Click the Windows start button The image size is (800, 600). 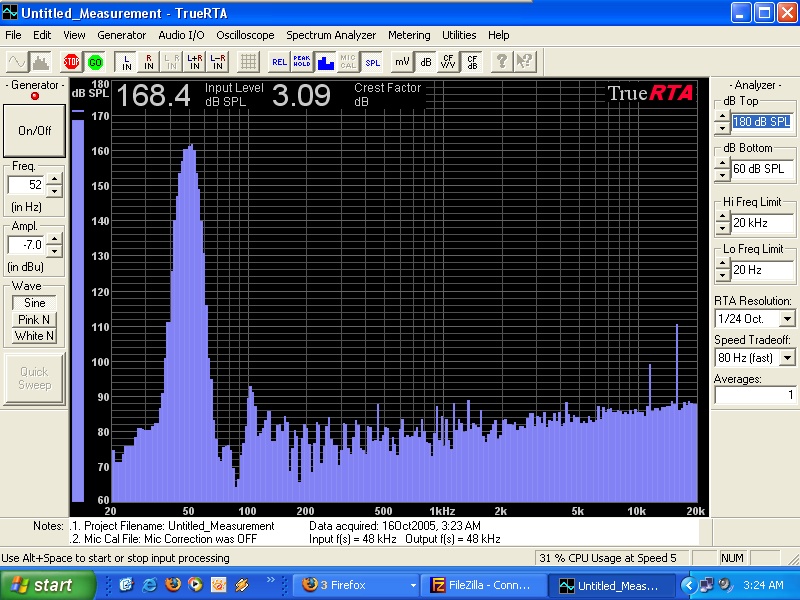(x=46, y=585)
